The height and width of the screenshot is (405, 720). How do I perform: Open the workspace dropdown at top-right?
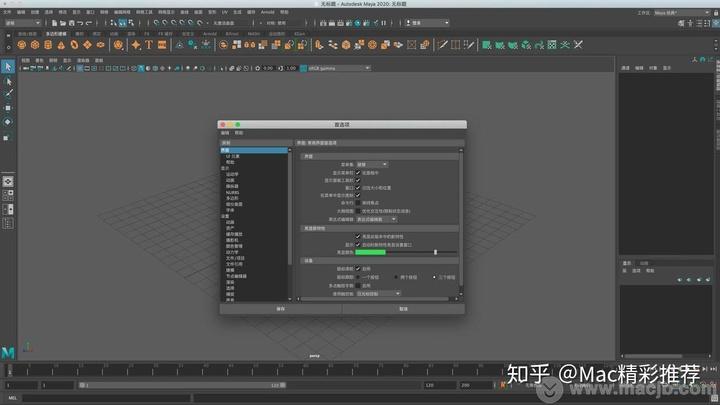click(x=682, y=13)
